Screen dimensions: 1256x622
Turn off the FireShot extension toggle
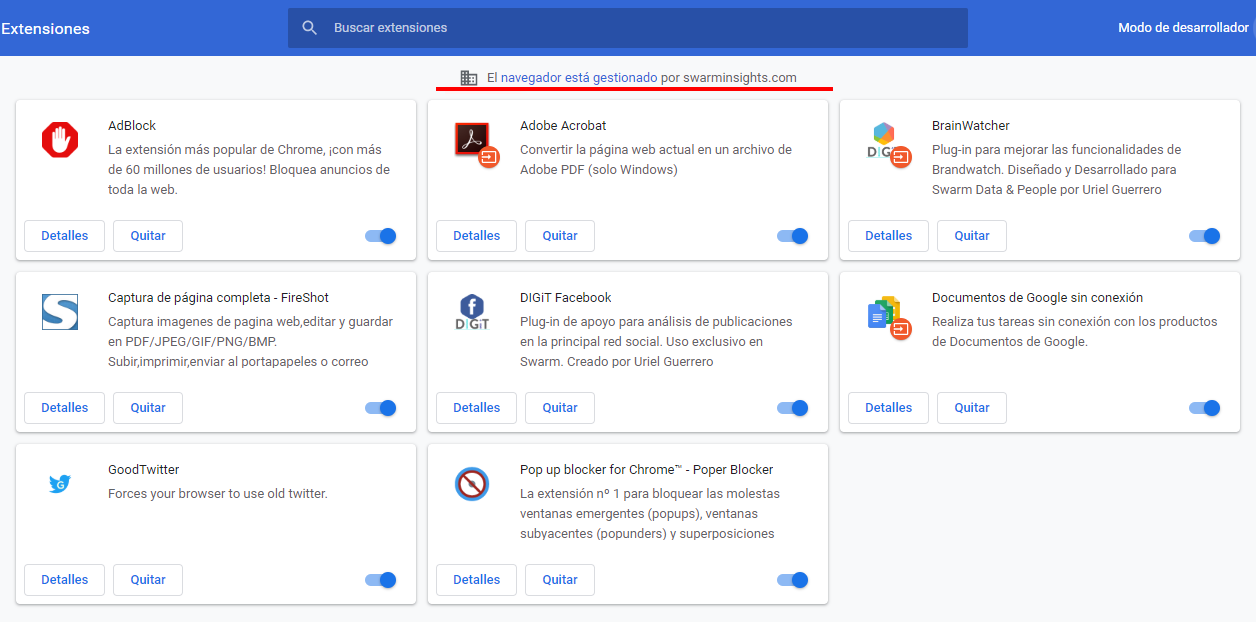tap(381, 408)
